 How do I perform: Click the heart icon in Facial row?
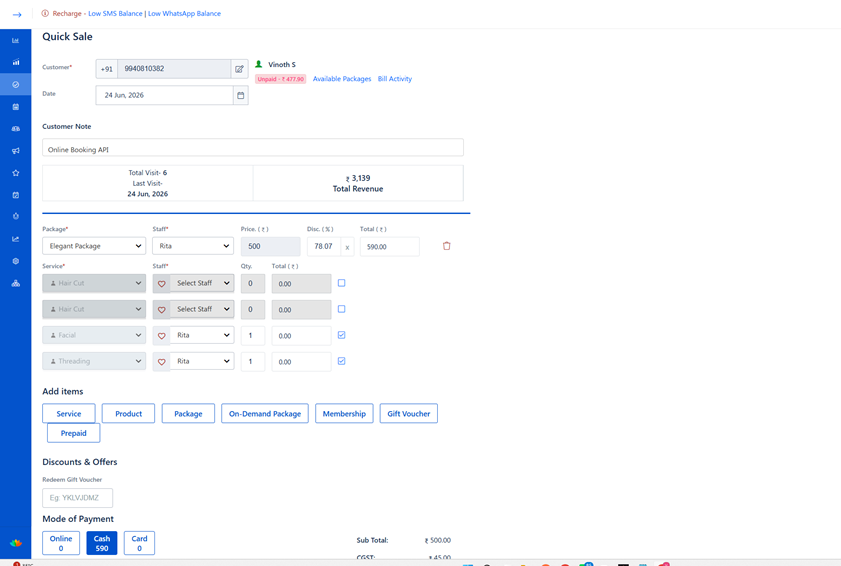pyautogui.click(x=161, y=336)
